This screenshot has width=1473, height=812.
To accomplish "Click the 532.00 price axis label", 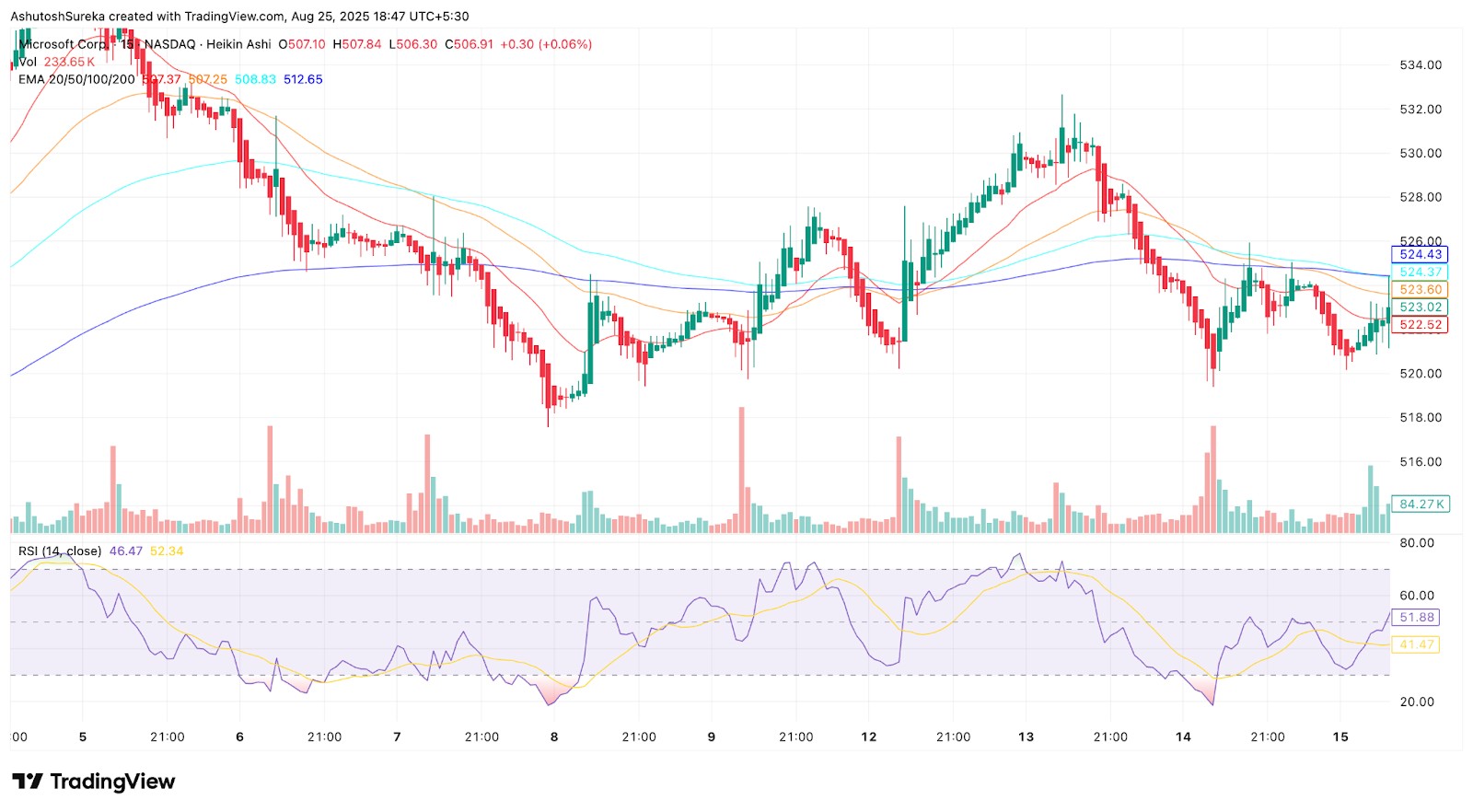I will 1421,110.
